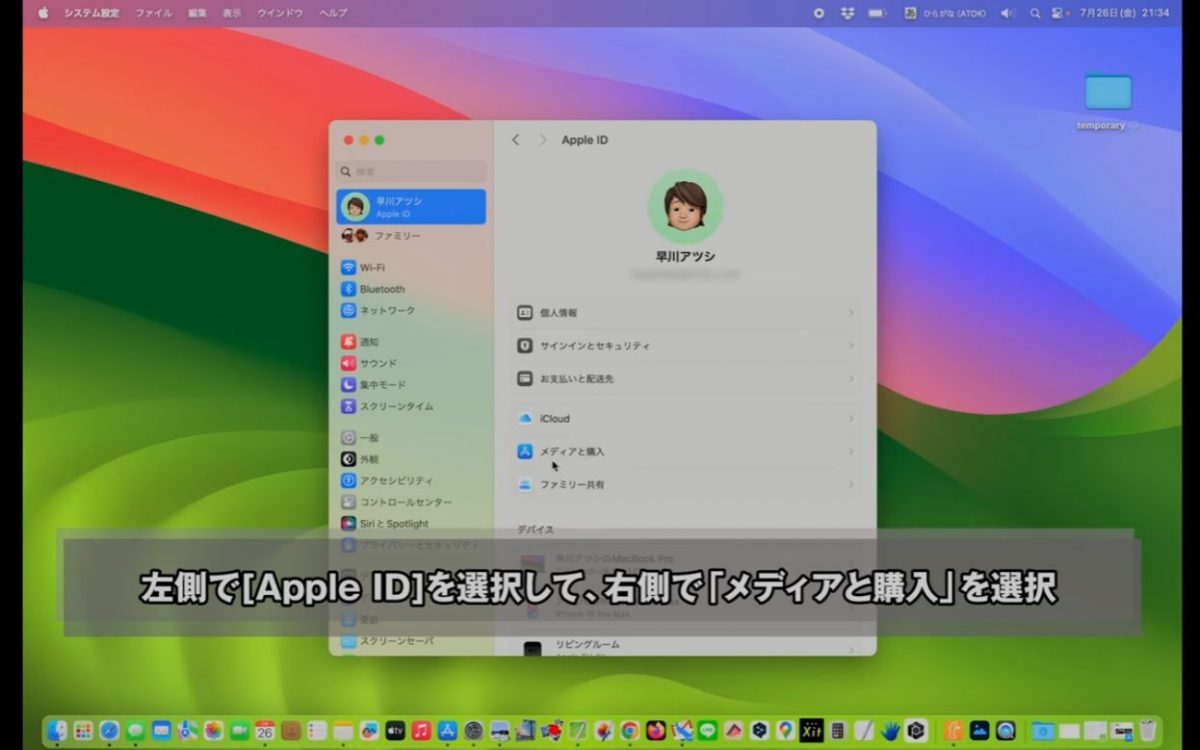Open the ヘルプ menu
Image resolution: width=1200 pixels, height=750 pixels.
(x=333, y=13)
